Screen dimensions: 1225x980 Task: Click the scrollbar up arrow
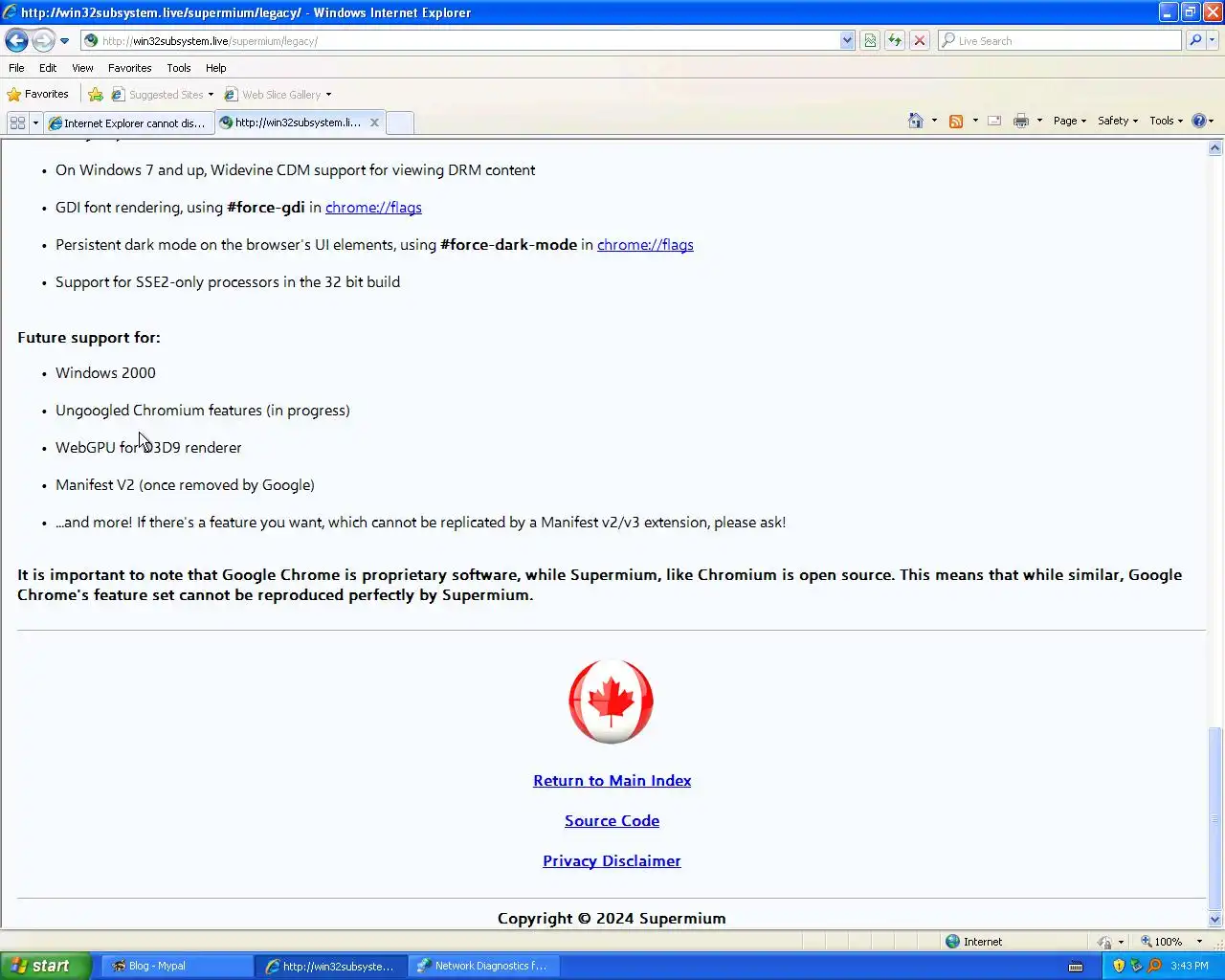click(1215, 147)
